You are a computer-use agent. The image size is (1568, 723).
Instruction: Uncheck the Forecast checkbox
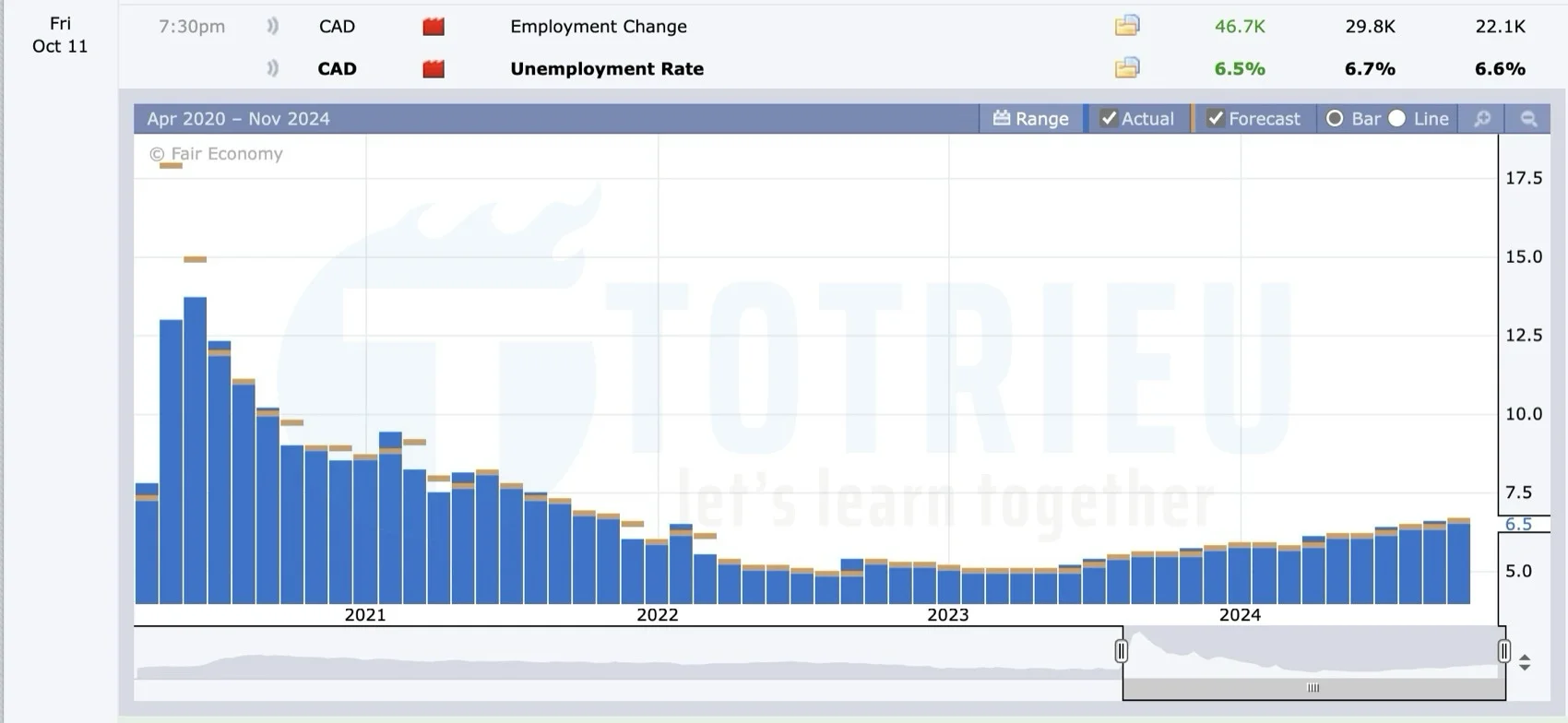[1216, 119]
